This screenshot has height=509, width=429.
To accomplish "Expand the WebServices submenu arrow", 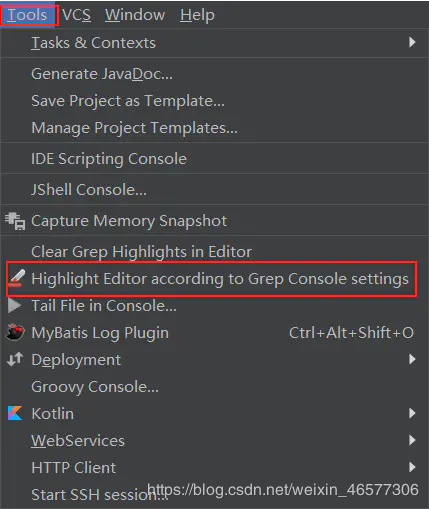I will click(x=412, y=440).
